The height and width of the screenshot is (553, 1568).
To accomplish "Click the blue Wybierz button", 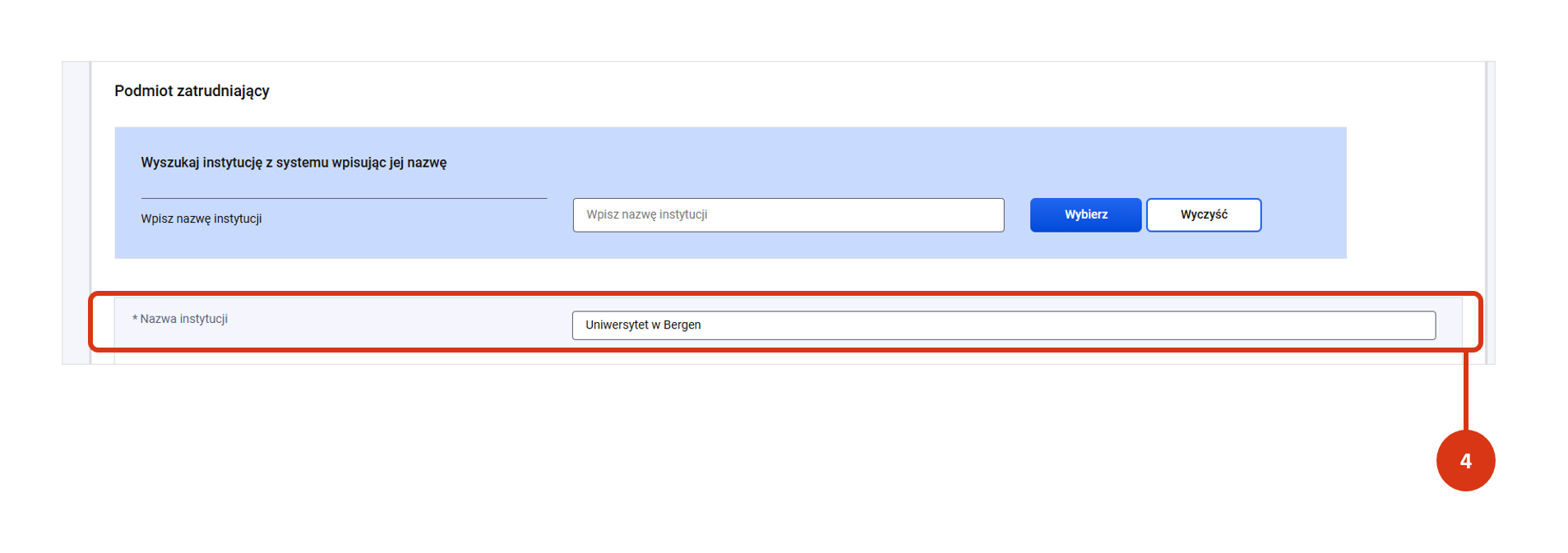I will click(1085, 214).
